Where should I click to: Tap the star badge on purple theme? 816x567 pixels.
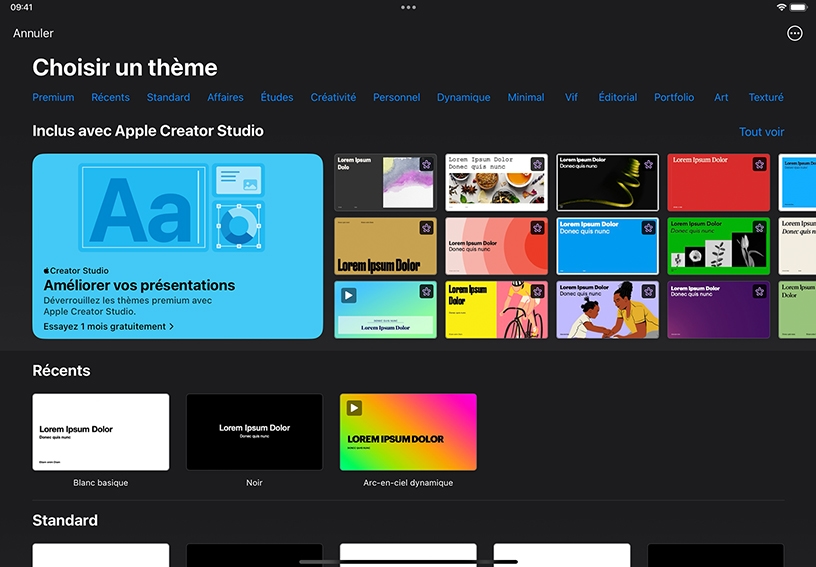pyautogui.click(x=759, y=291)
